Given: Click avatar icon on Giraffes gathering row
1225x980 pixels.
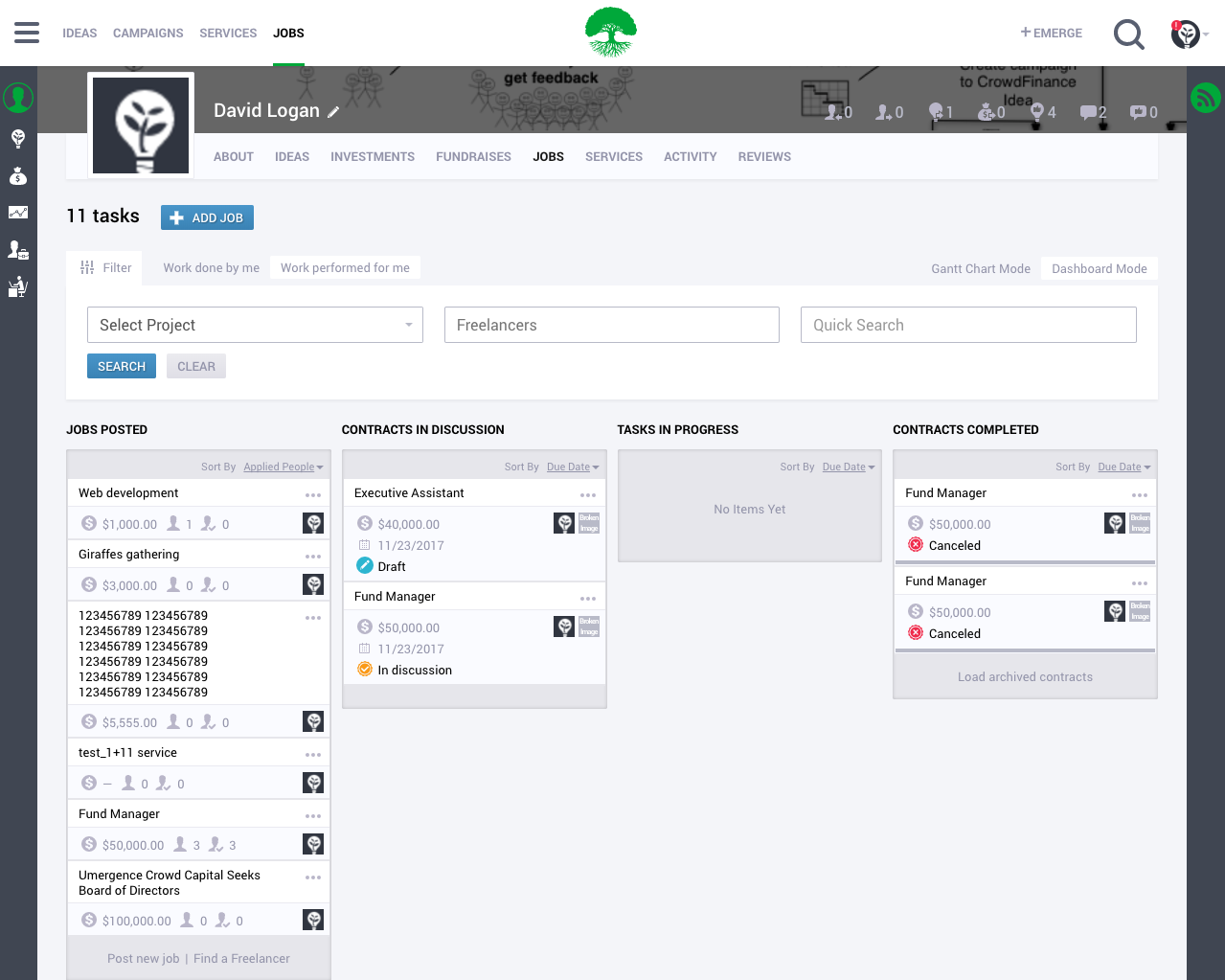Looking at the screenshot, I should tap(313, 584).
